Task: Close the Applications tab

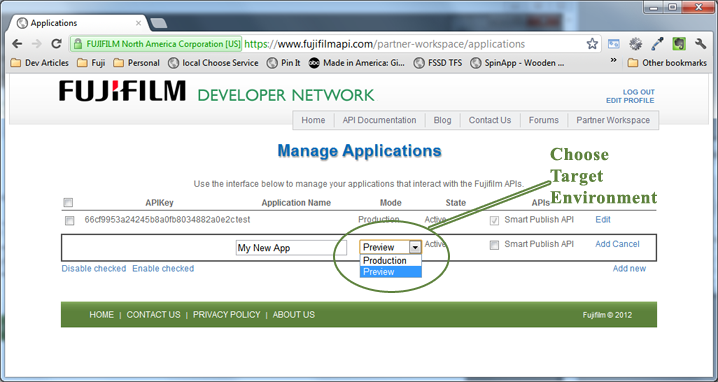Action: pyautogui.click(x=138, y=23)
